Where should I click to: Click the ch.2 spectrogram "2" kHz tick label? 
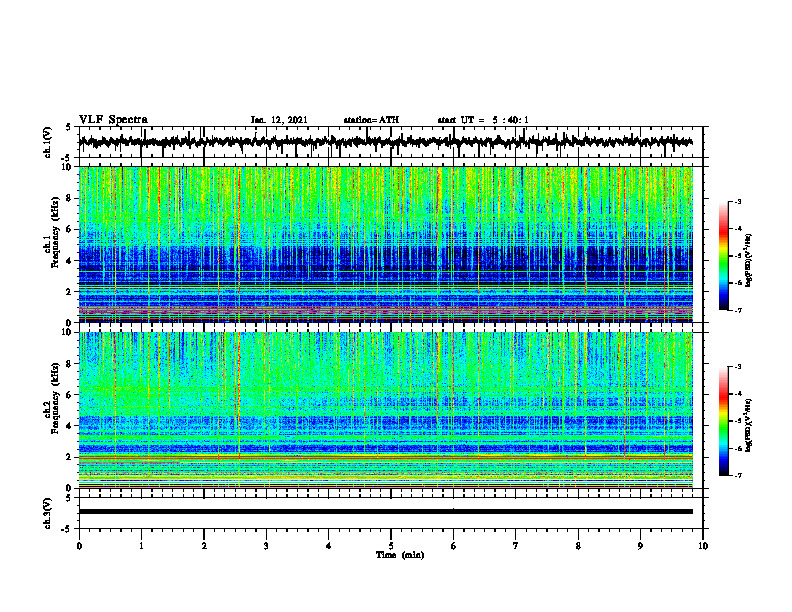tap(70, 457)
